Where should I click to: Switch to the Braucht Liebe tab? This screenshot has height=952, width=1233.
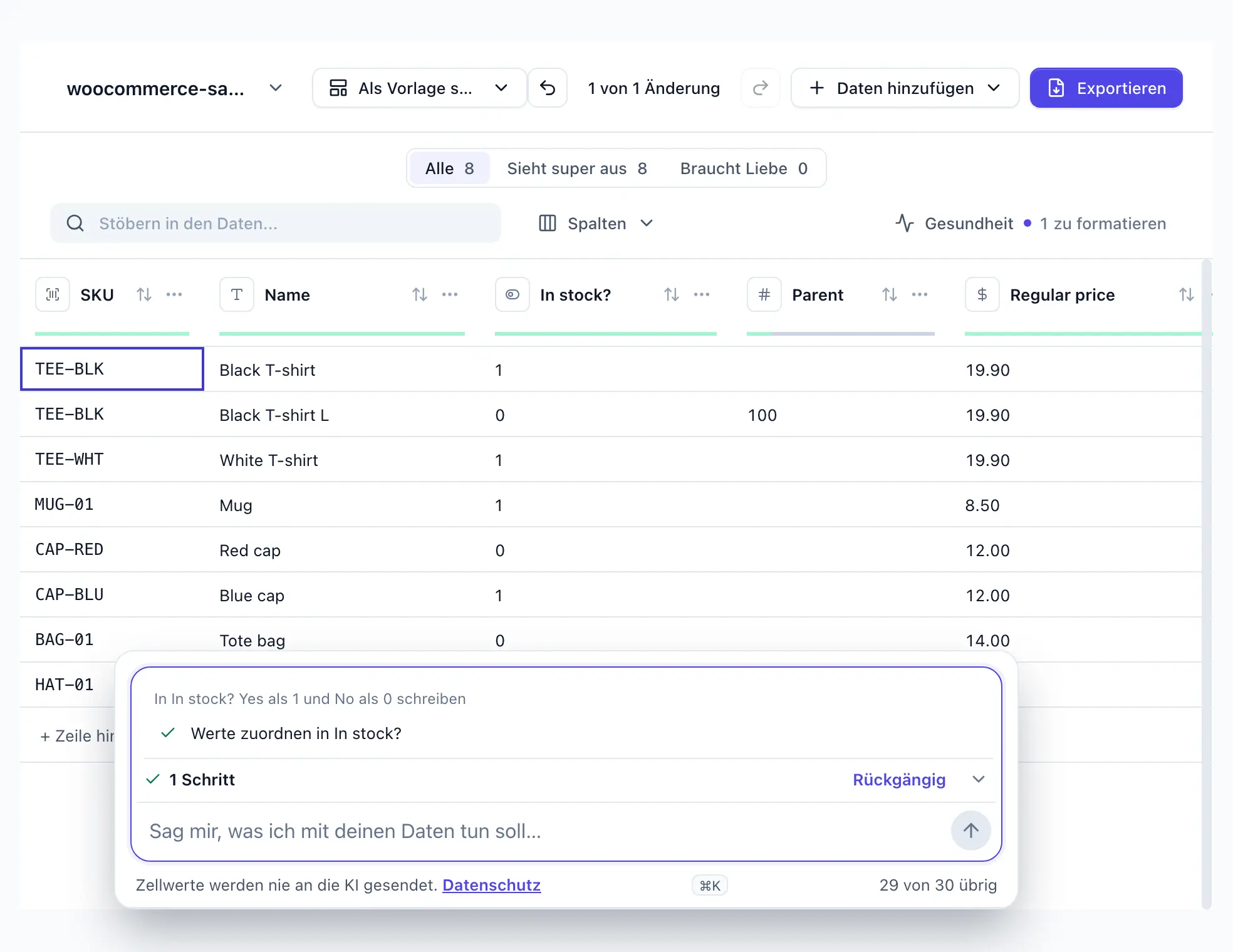click(744, 168)
